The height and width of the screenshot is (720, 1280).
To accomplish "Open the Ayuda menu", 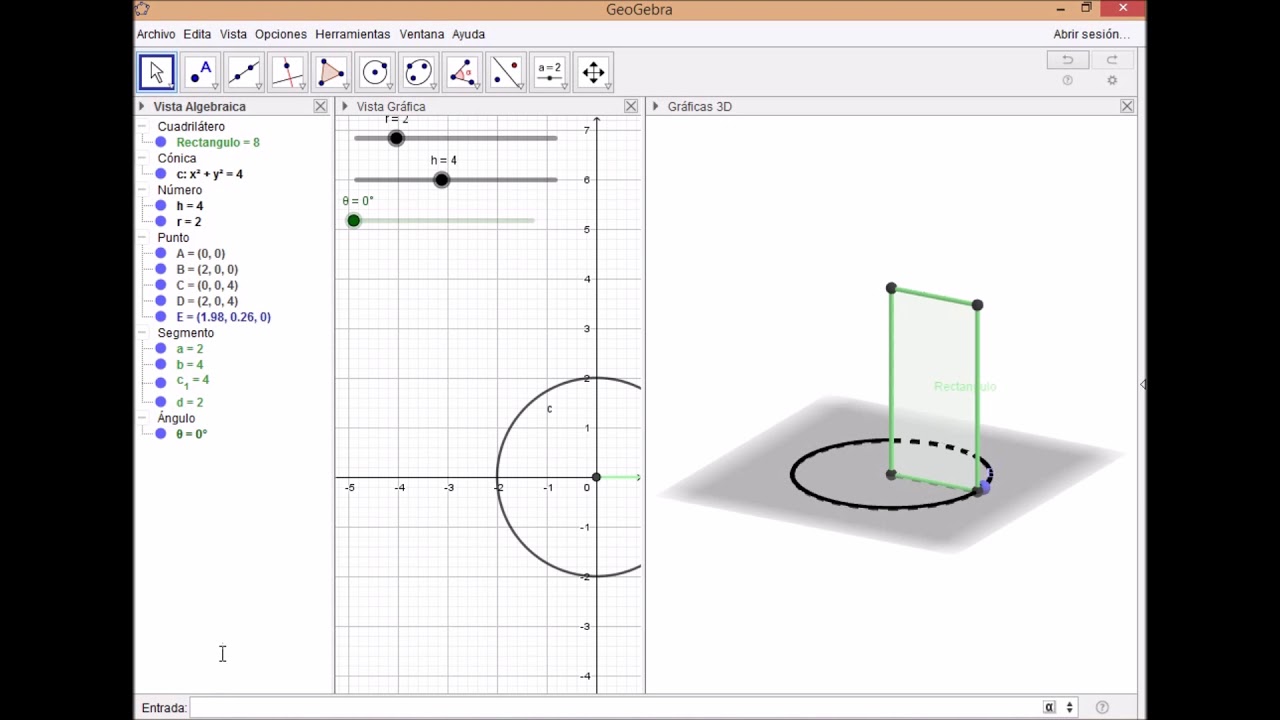I will click(x=468, y=34).
